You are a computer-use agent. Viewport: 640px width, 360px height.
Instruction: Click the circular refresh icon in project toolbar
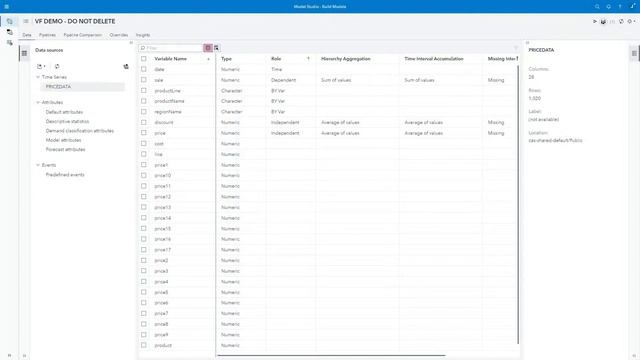tap(621, 21)
